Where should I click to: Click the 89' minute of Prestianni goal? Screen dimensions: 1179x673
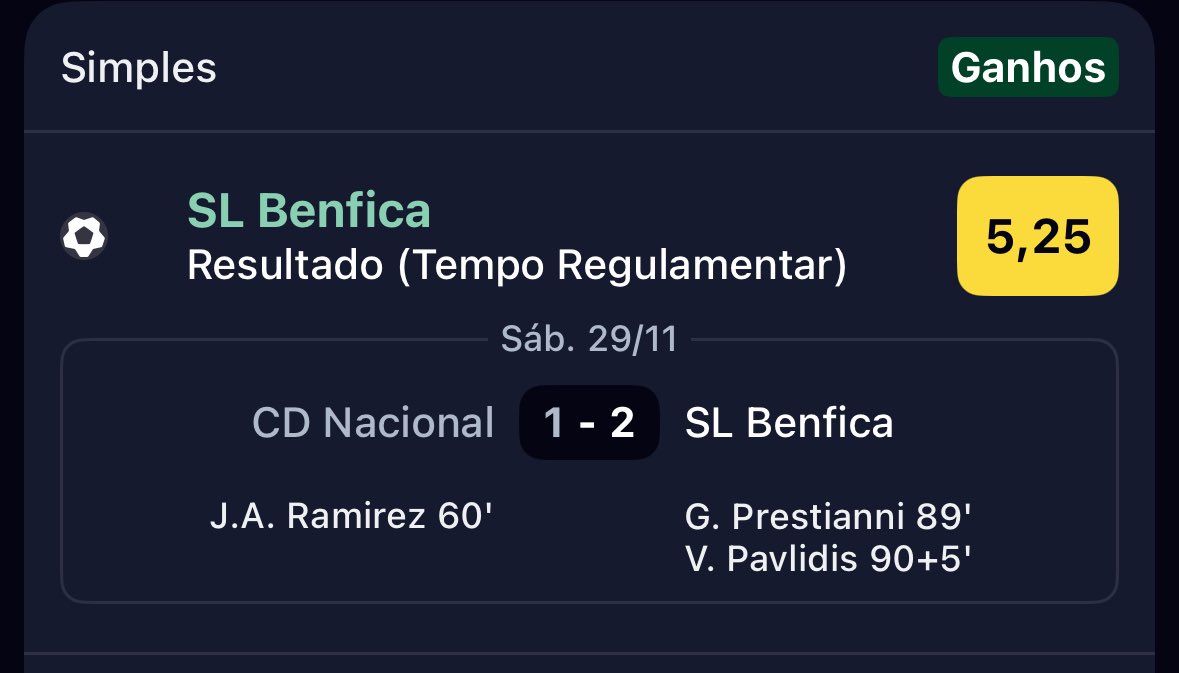(x=944, y=516)
